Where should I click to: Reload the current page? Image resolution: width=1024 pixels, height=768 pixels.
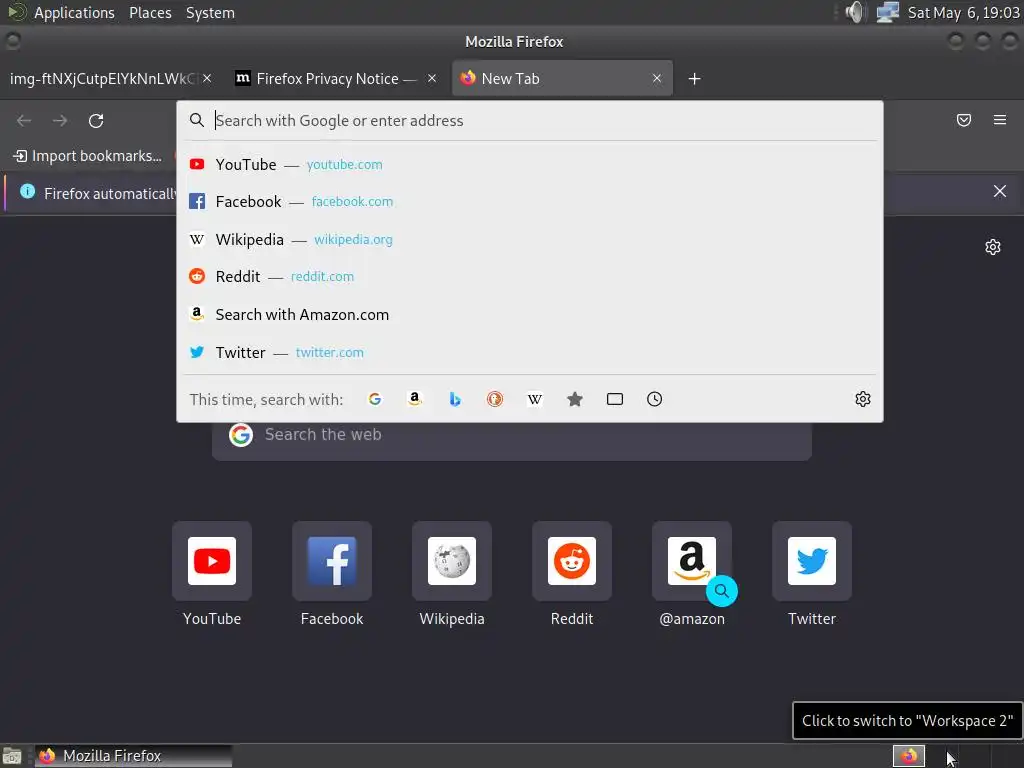tap(96, 120)
